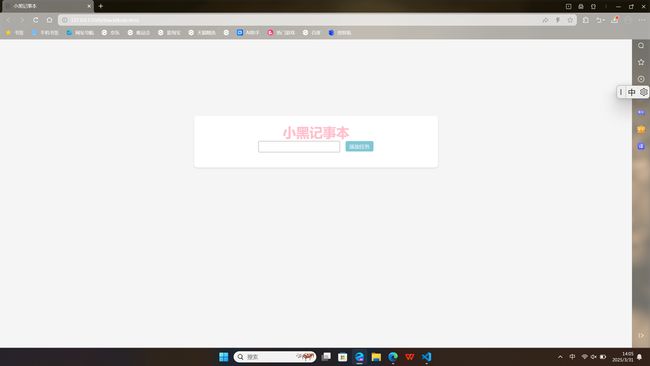This screenshot has width=650, height=366.
Task: Collapse the browser sidebar with the bottom arrow
Action: click(641, 335)
